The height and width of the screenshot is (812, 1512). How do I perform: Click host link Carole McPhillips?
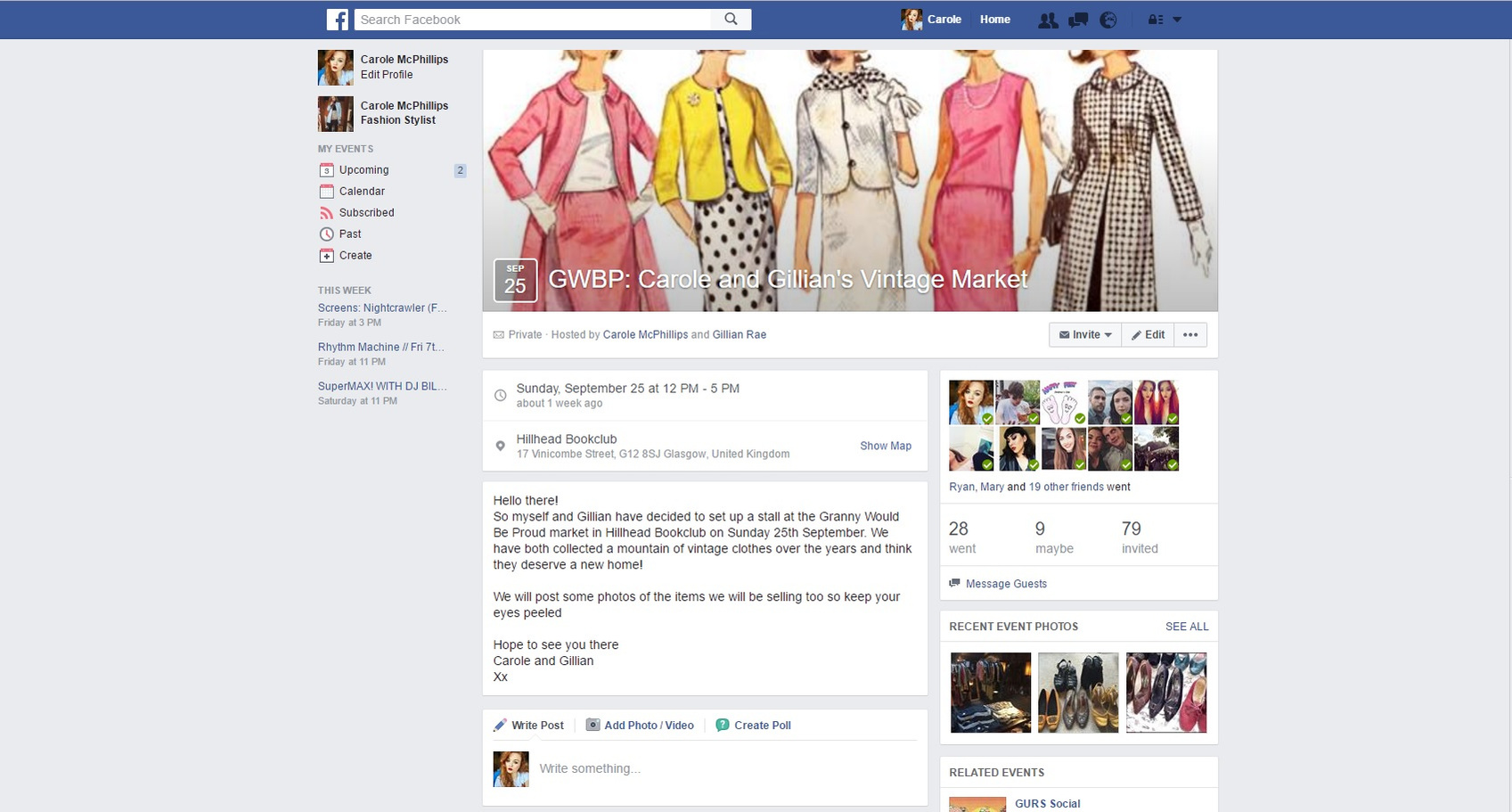pyautogui.click(x=645, y=335)
